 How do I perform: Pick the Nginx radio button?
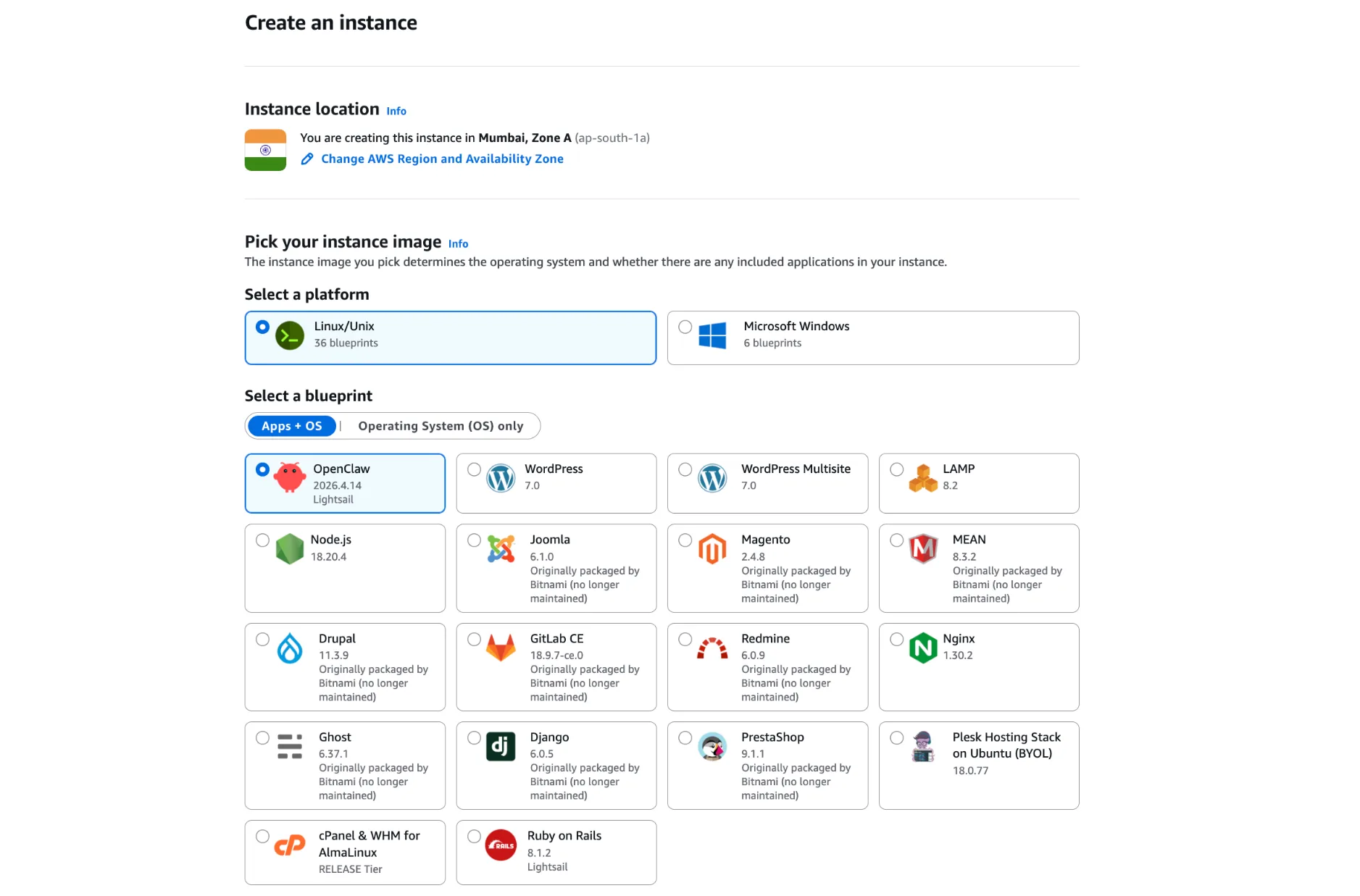(896, 639)
